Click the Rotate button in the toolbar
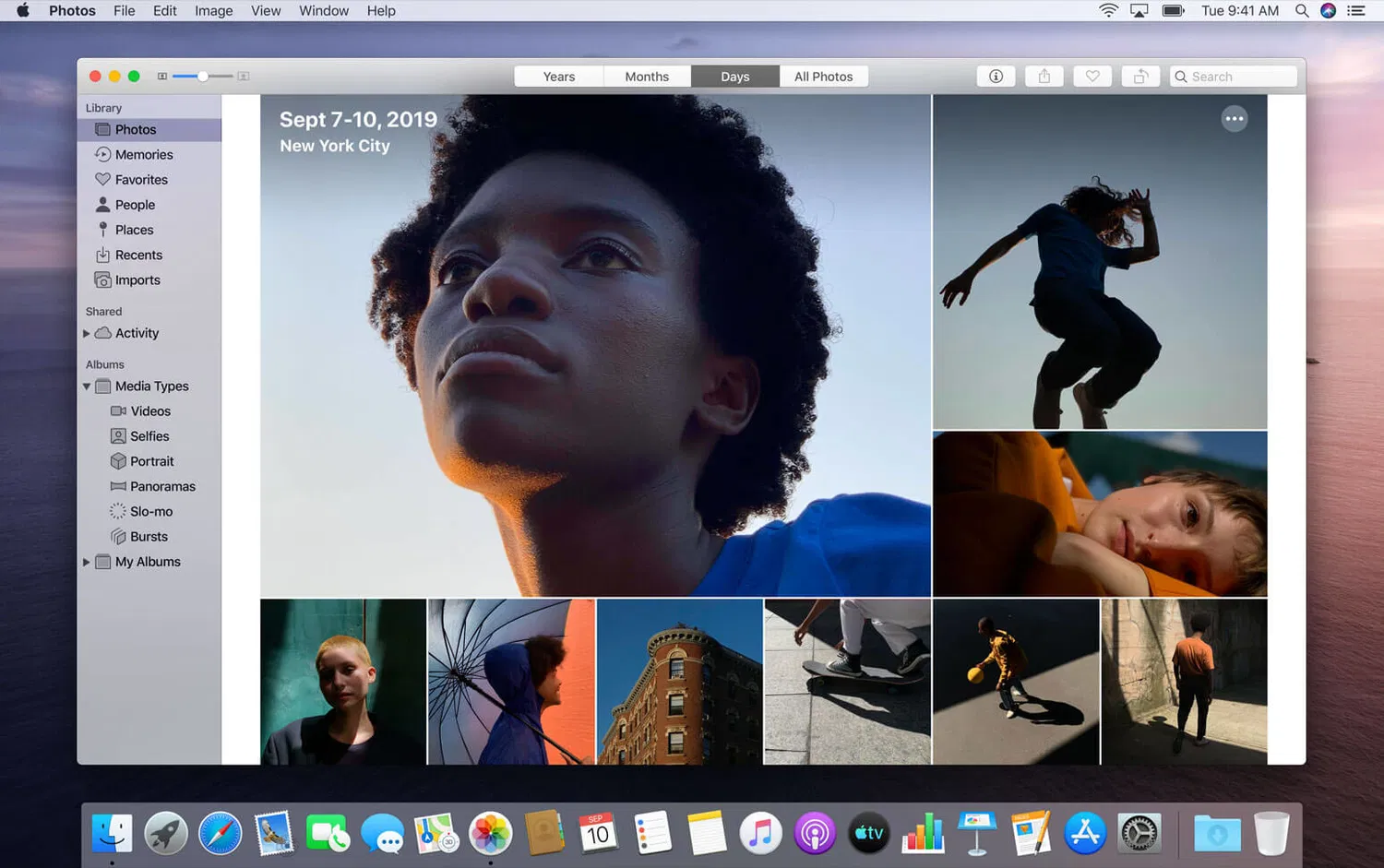This screenshot has width=1384, height=868. click(1140, 77)
